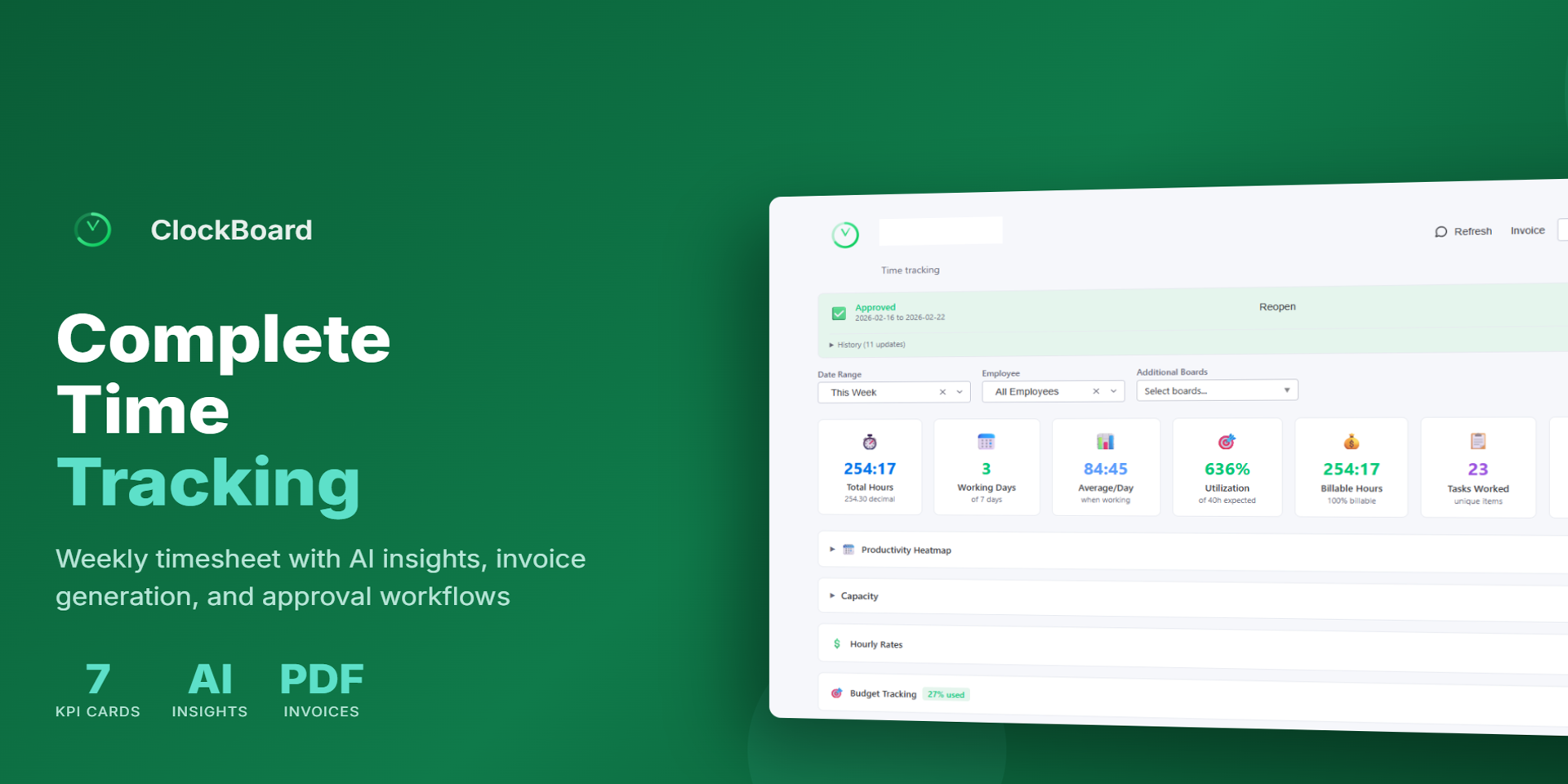Click the dollar sign icon beside Hourly Rates

837,644
